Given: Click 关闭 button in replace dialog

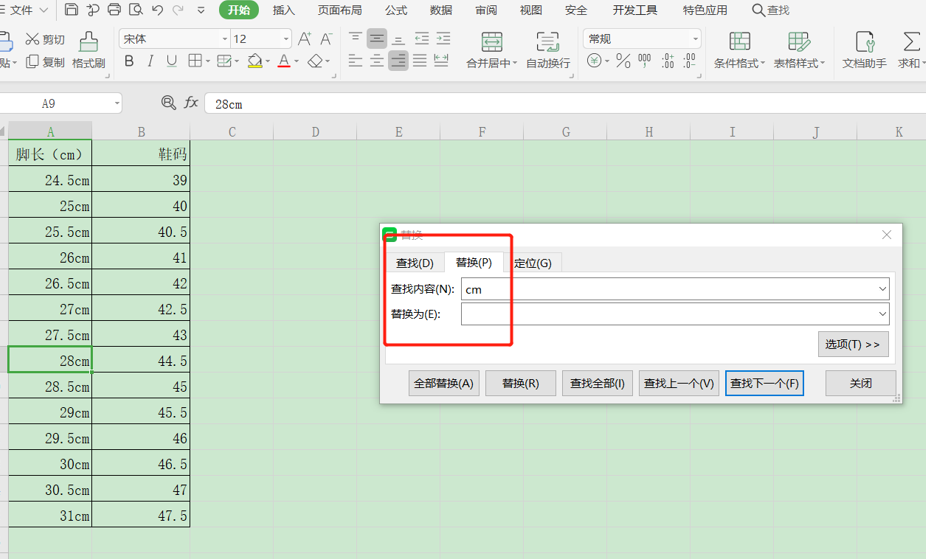Looking at the screenshot, I should (x=860, y=383).
